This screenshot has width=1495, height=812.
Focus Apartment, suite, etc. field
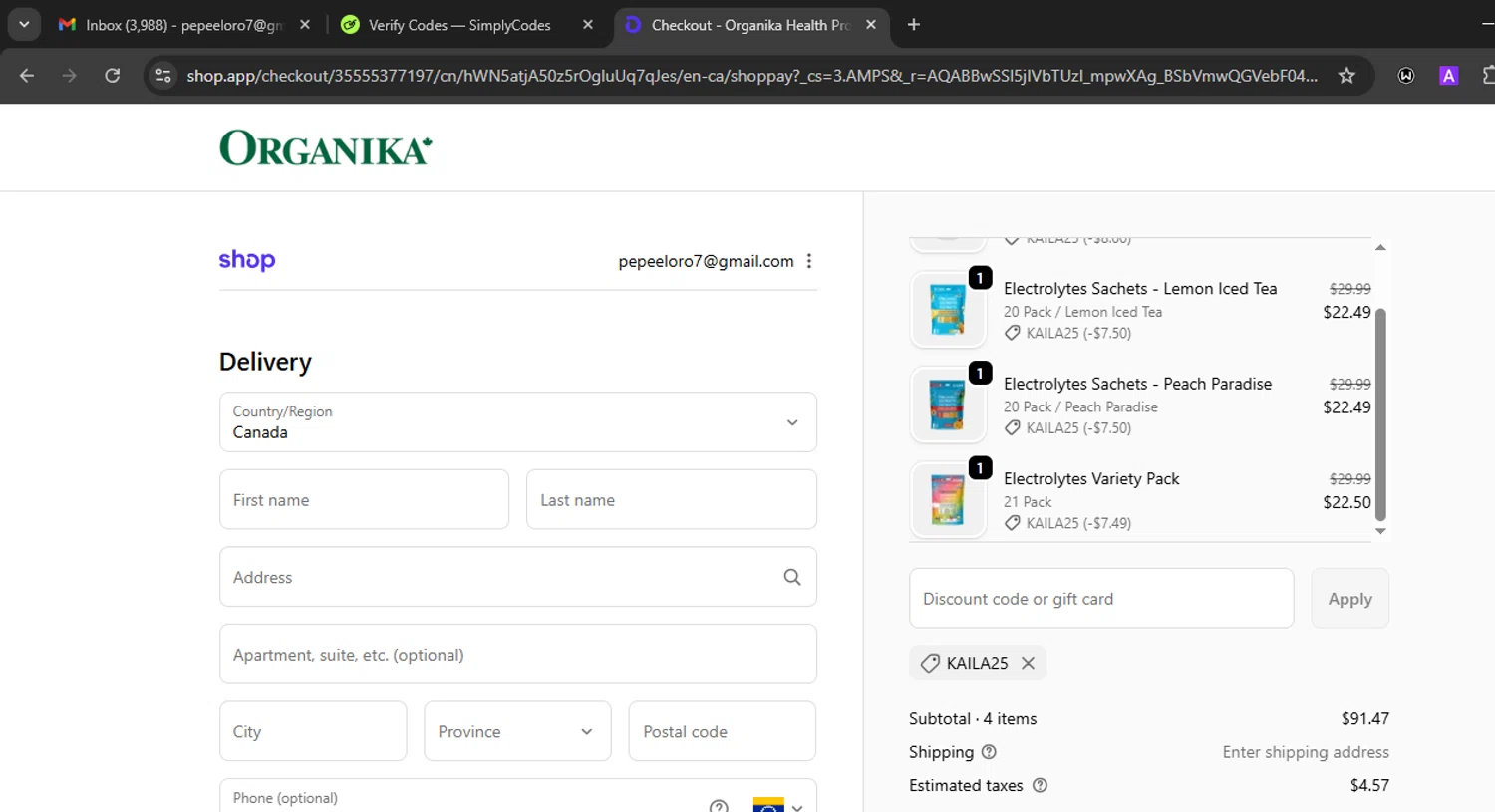518,655
